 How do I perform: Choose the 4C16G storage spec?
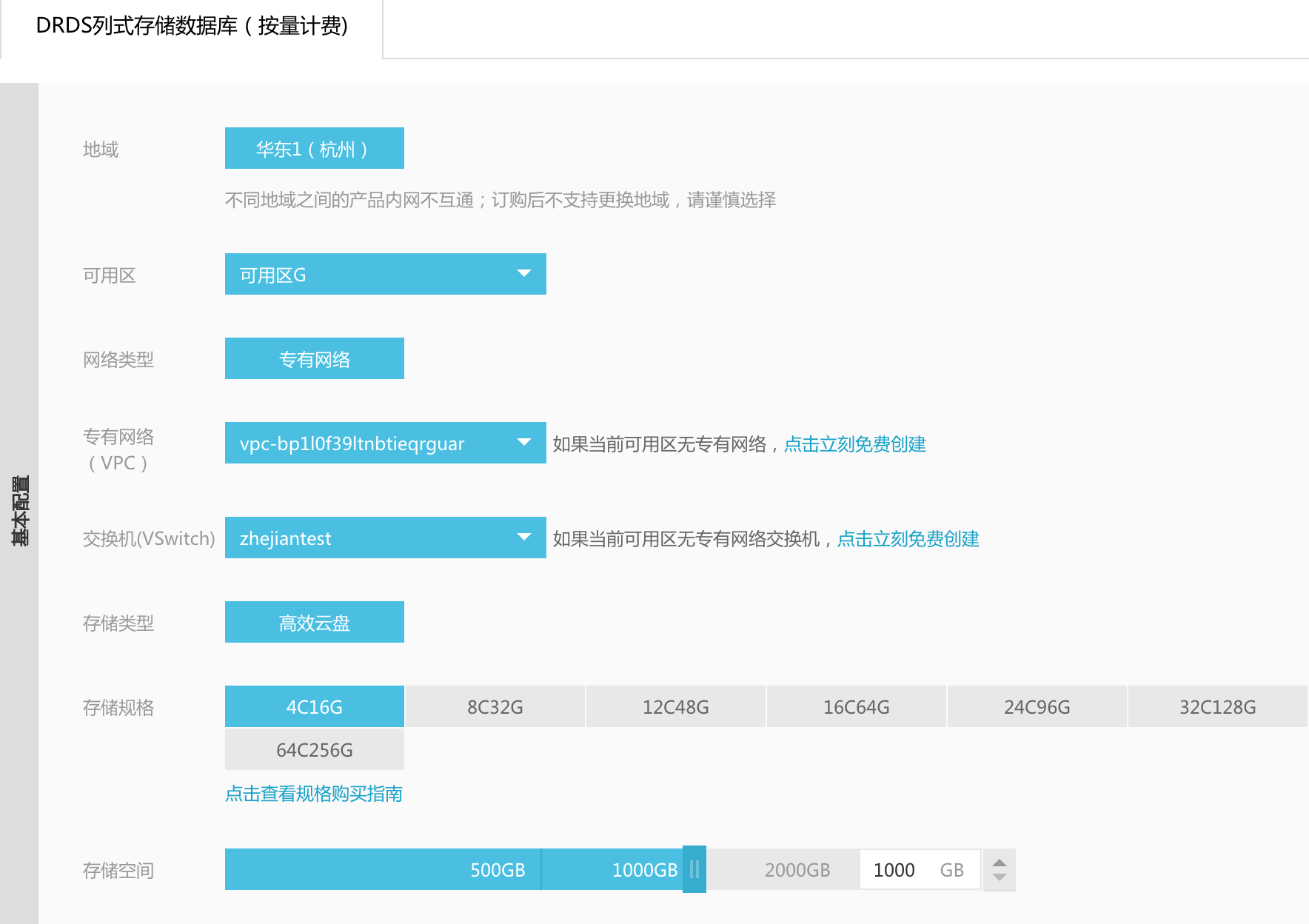314,707
